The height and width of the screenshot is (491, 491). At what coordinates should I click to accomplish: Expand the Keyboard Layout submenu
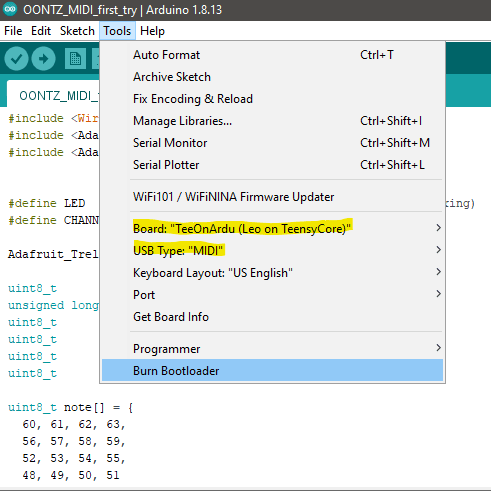point(272,273)
